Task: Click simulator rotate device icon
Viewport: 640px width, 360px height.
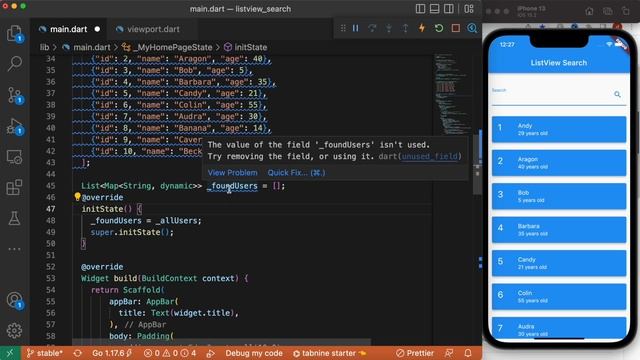Action: (626, 11)
